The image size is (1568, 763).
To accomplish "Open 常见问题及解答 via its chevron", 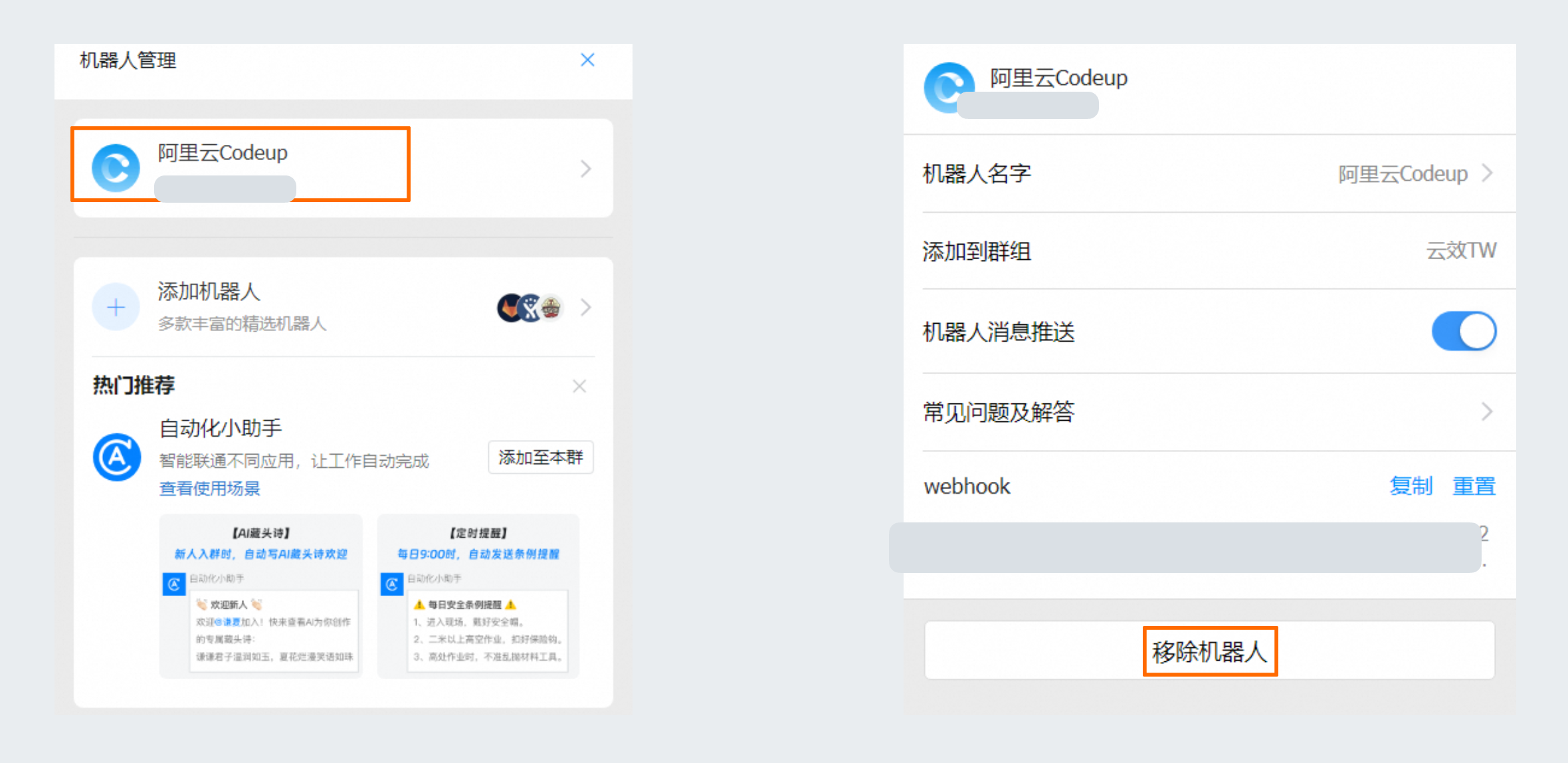I will click(x=1488, y=411).
